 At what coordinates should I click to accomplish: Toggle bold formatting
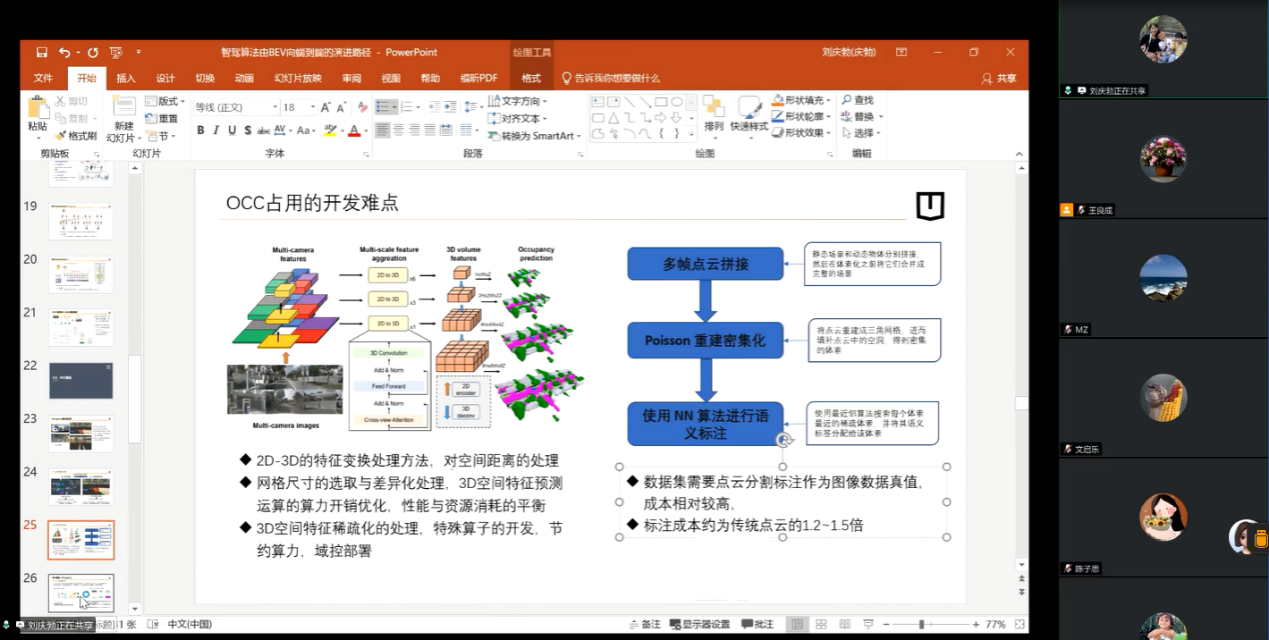pos(200,130)
